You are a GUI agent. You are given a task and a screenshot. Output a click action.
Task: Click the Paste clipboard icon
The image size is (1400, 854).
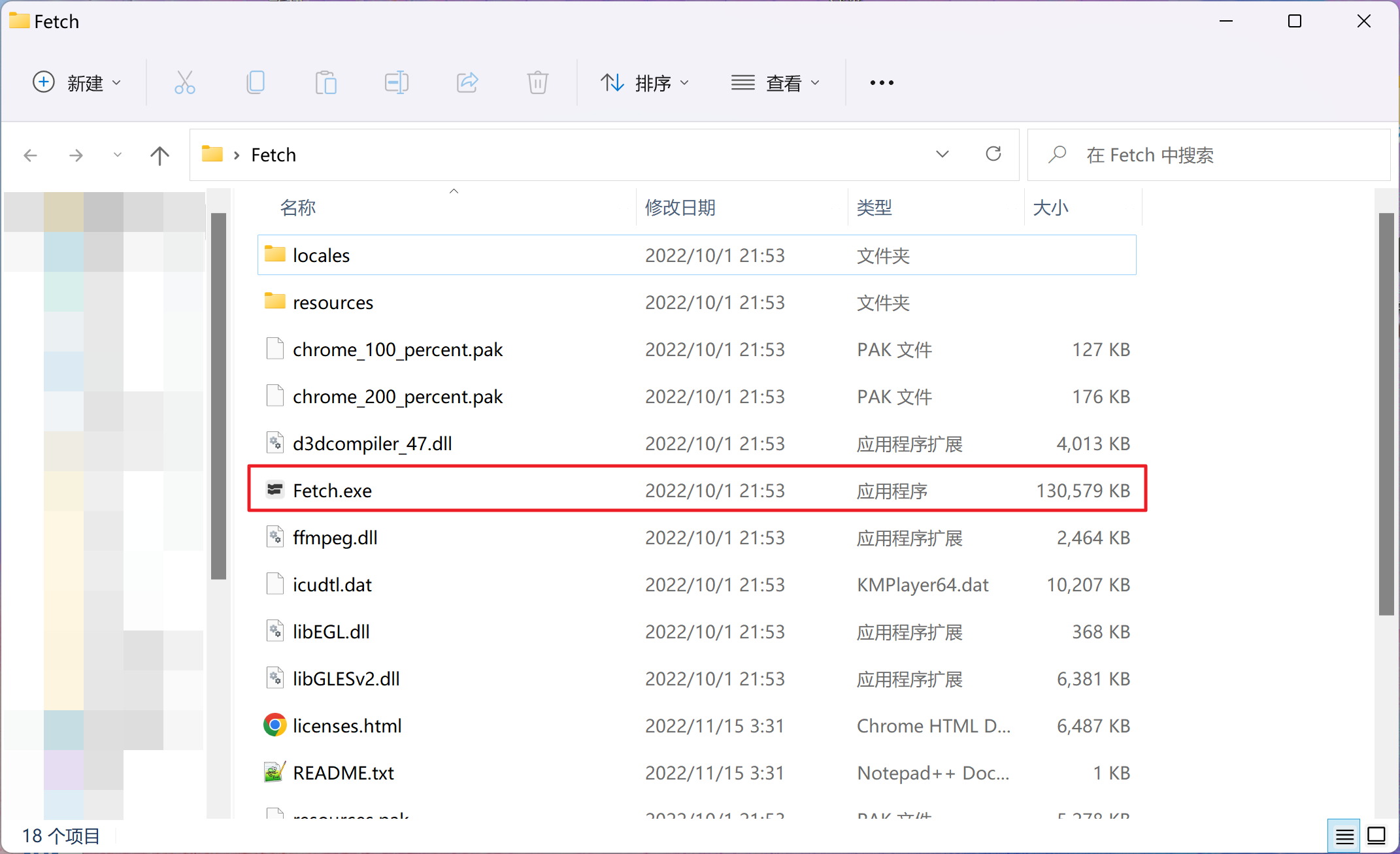tap(325, 83)
